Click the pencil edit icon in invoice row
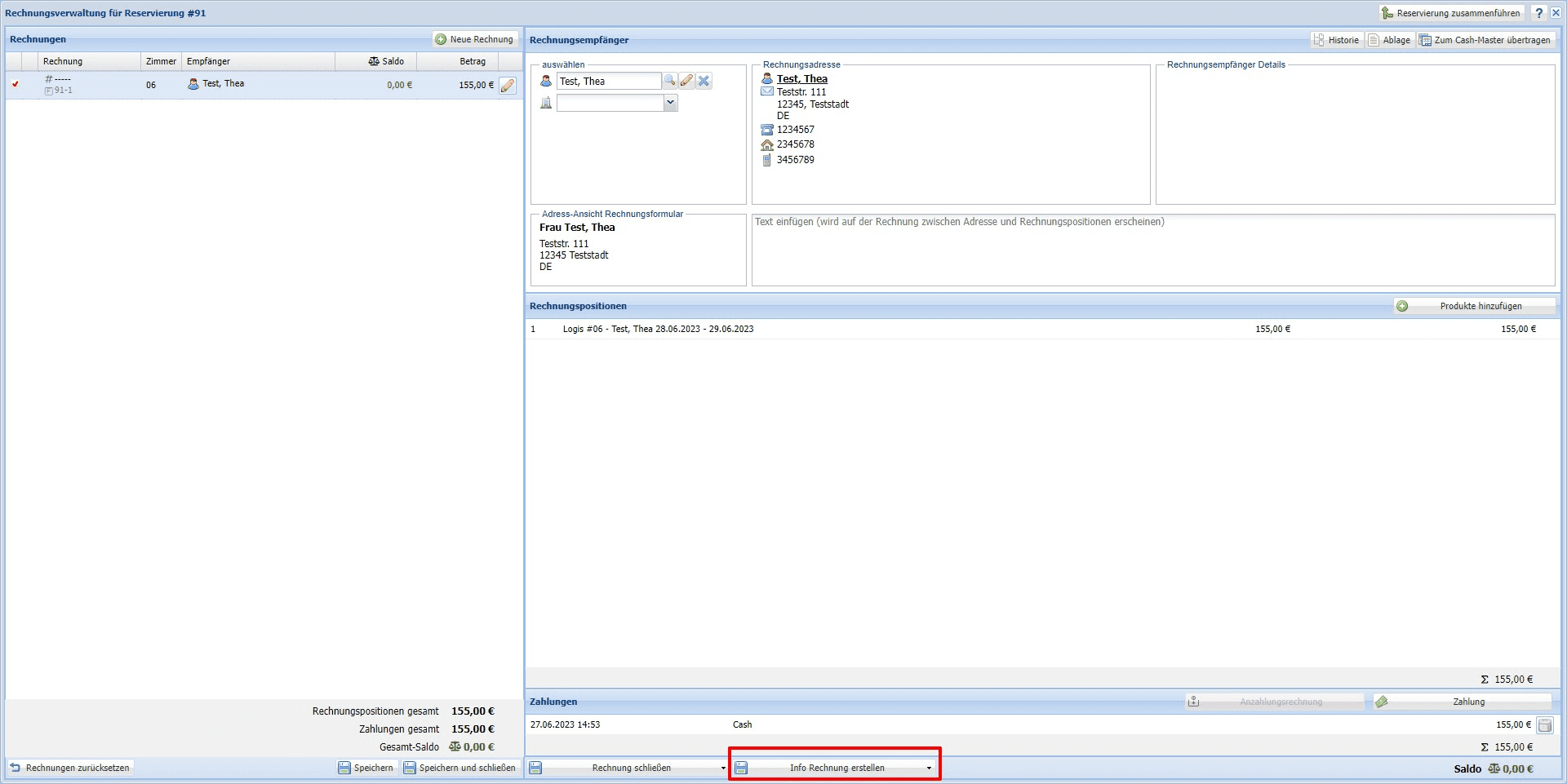1567x784 pixels. coord(508,86)
